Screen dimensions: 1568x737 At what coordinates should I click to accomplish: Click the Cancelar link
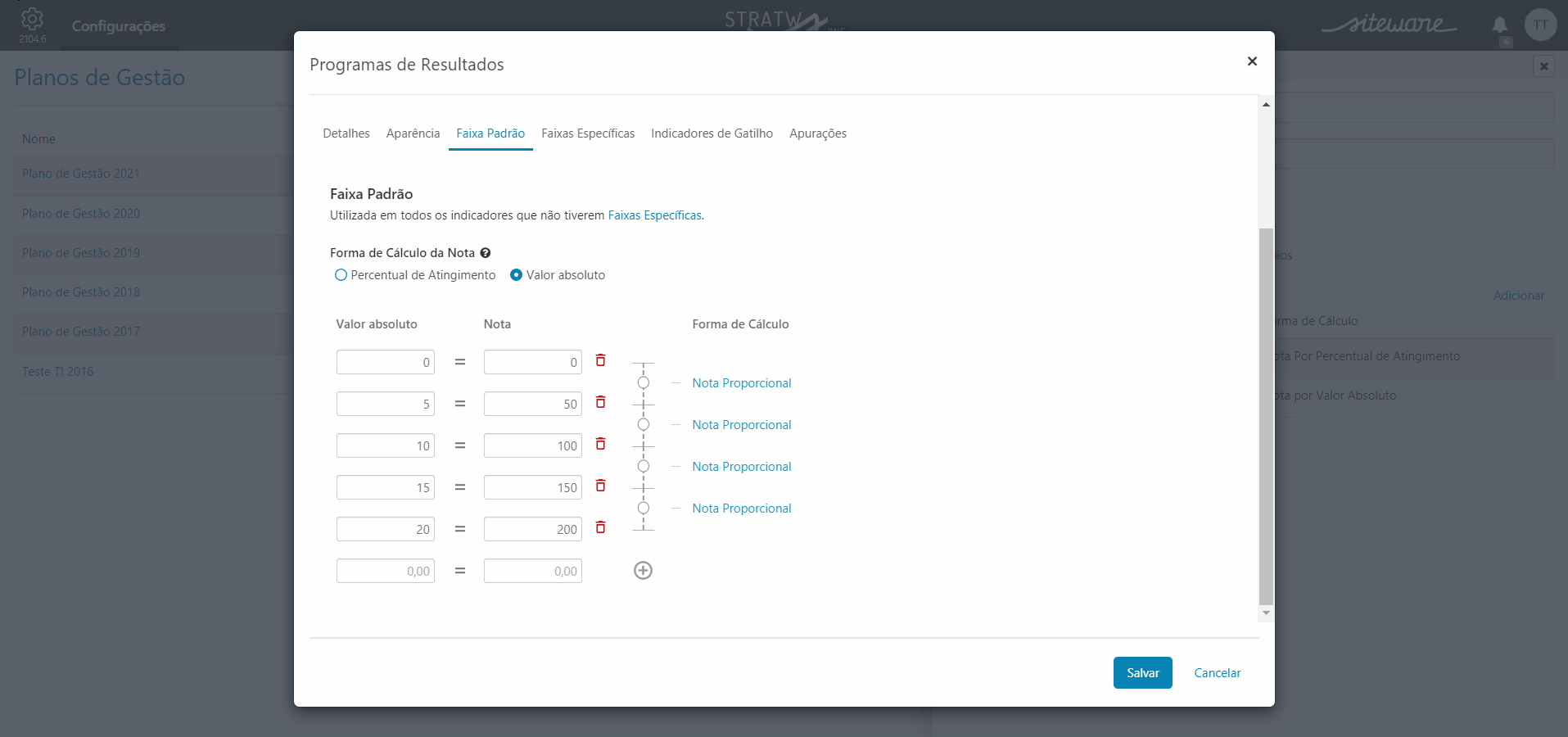point(1217,673)
